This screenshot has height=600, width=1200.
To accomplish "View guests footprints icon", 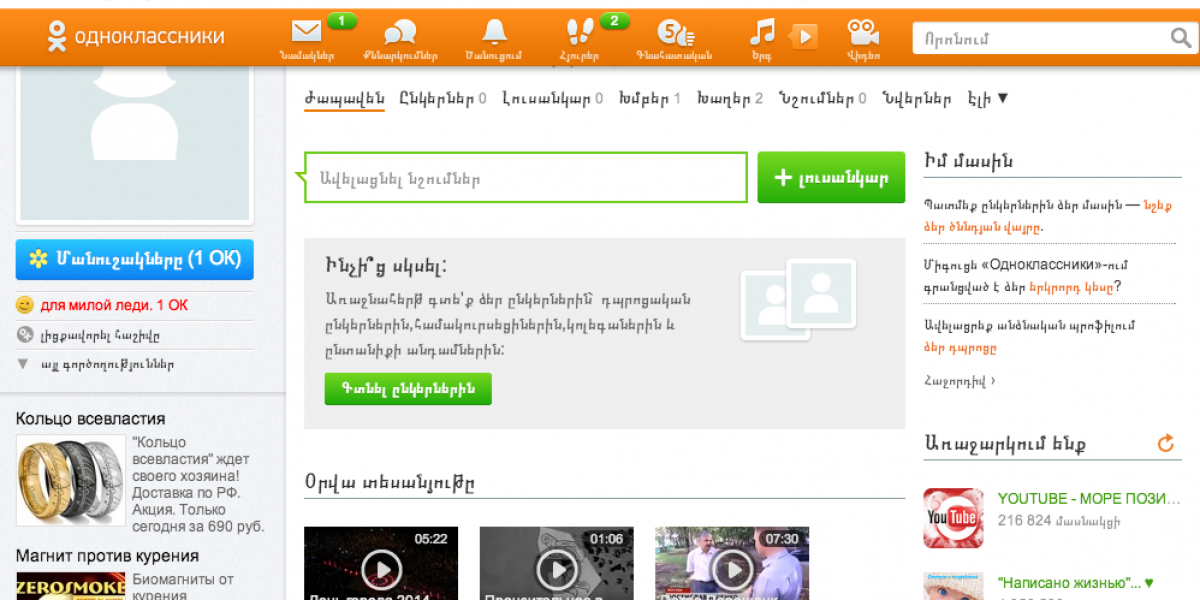I will pyautogui.click(x=580, y=32).
